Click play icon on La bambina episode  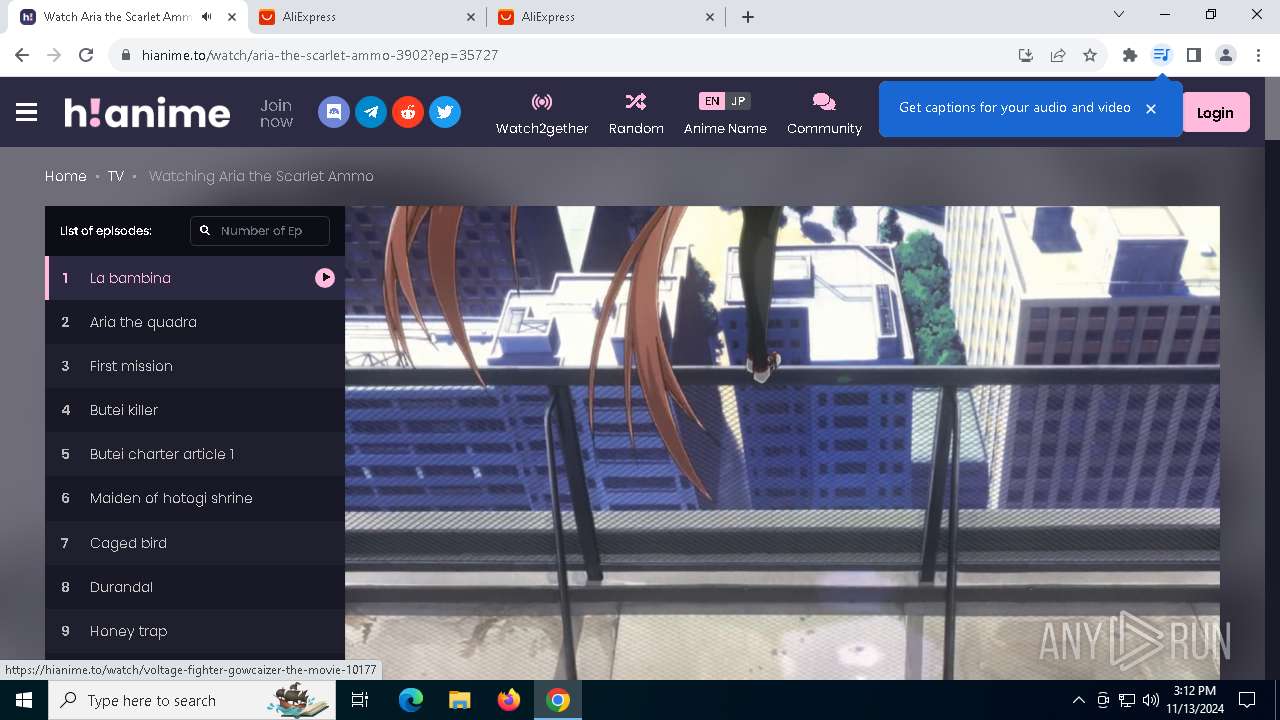click(325, 278)
